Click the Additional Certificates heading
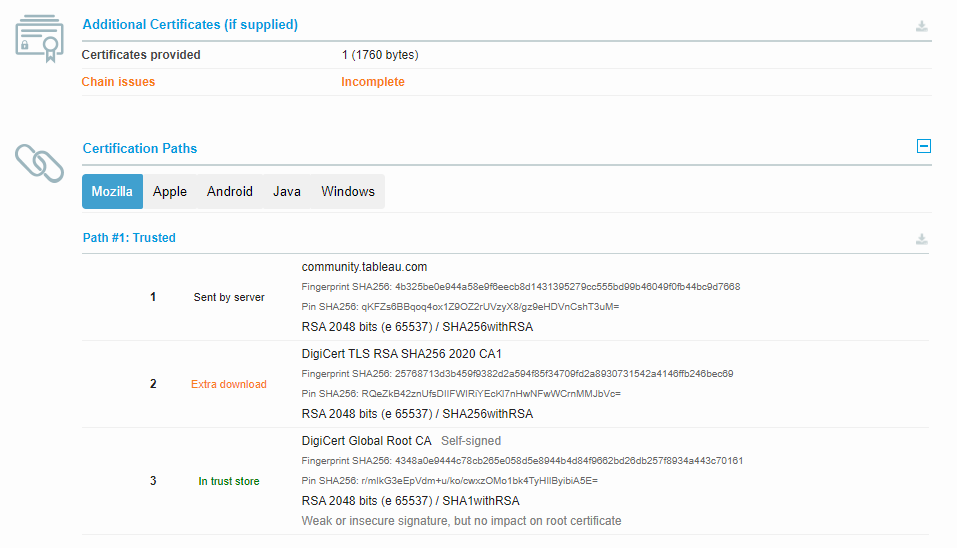This screenshot has height=548, width=957. tap(190, 24)
